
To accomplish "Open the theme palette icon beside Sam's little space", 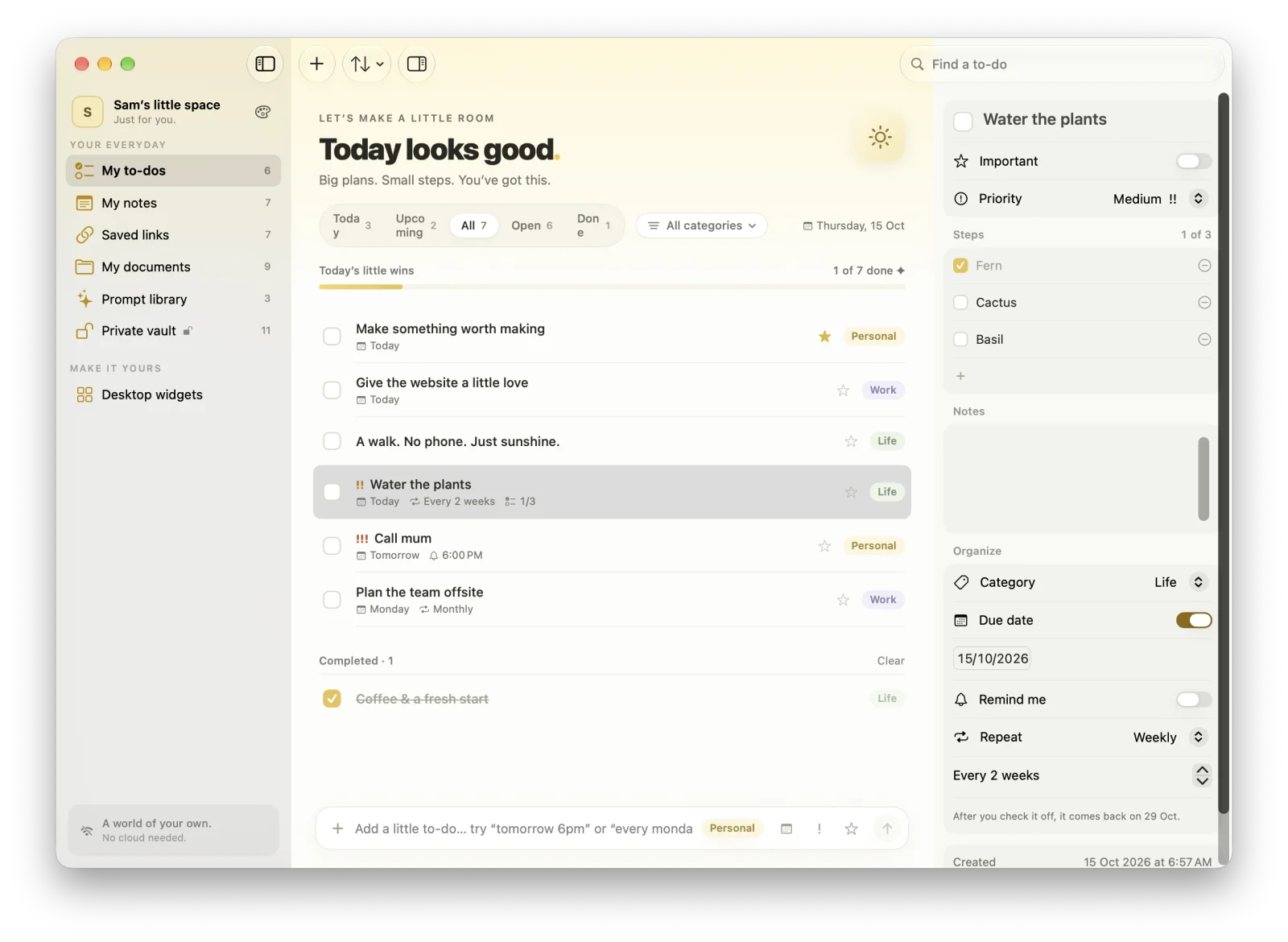I will pos(262,112).
